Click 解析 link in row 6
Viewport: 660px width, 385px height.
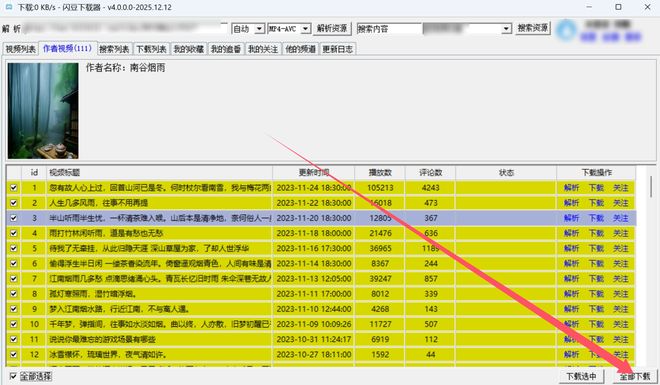pyautogui.click(x=572, y=263)
